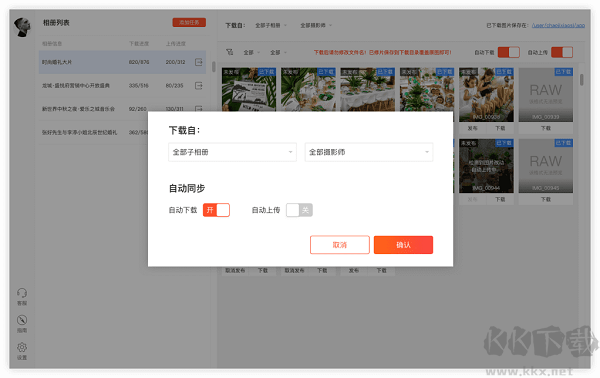Click 下载 under the IMG_00944 photo
600x378 pixels.
coord(500,199)
